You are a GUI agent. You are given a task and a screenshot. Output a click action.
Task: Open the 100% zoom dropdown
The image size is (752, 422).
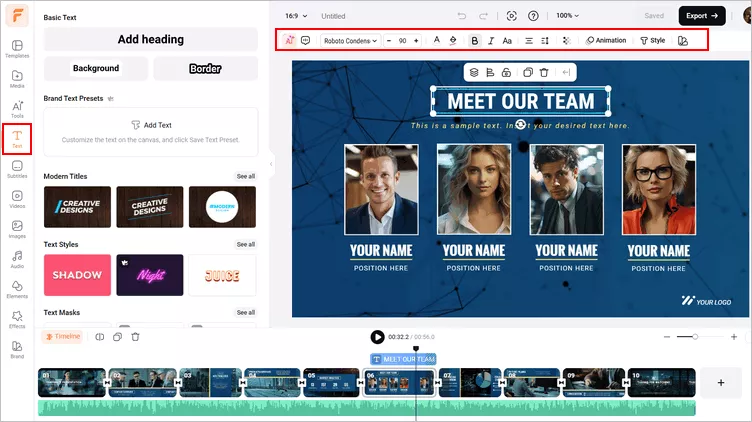pos(567,16)
